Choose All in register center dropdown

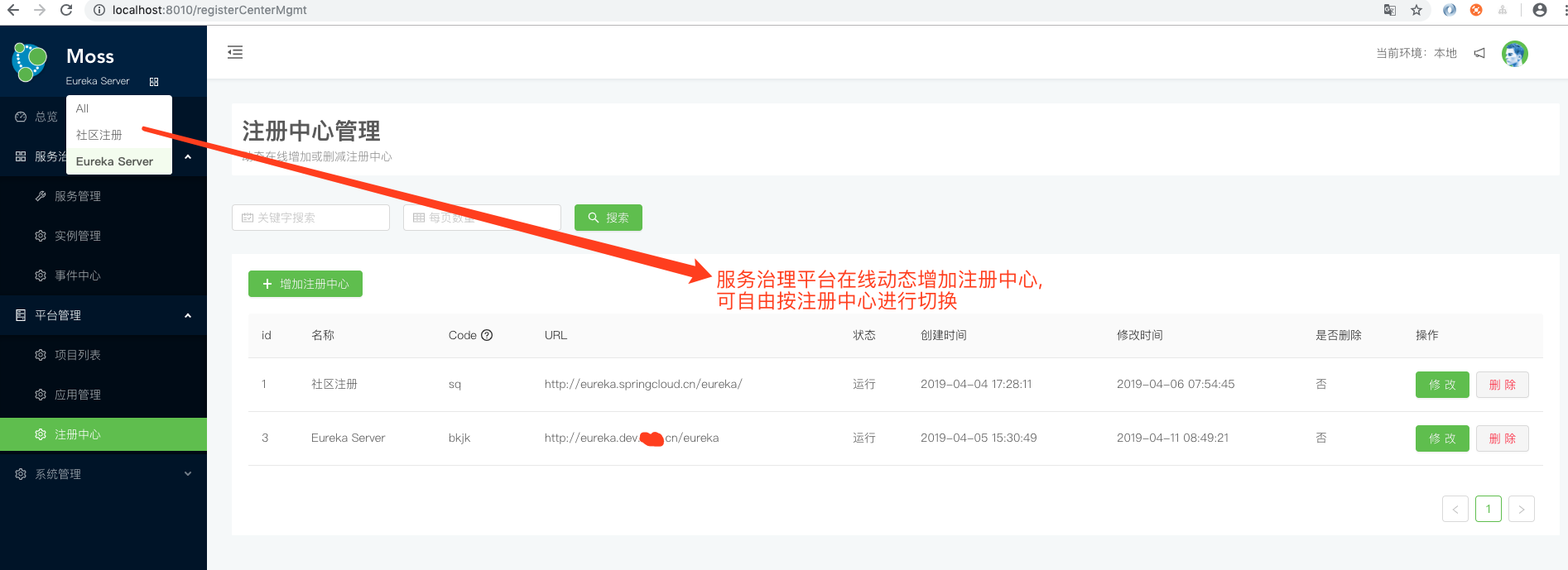(83, 108)
